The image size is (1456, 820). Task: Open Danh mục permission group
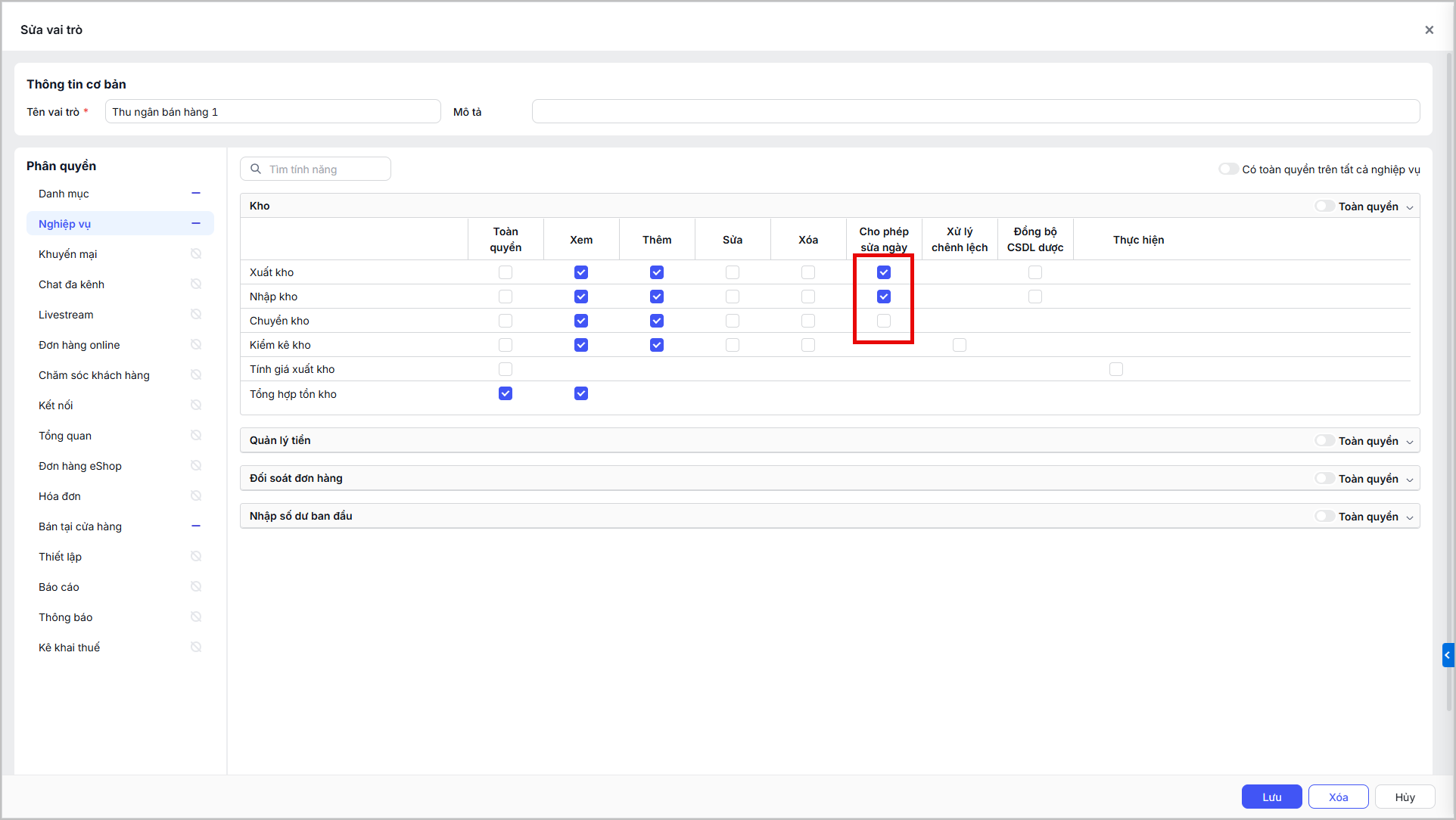coord(120,194)
